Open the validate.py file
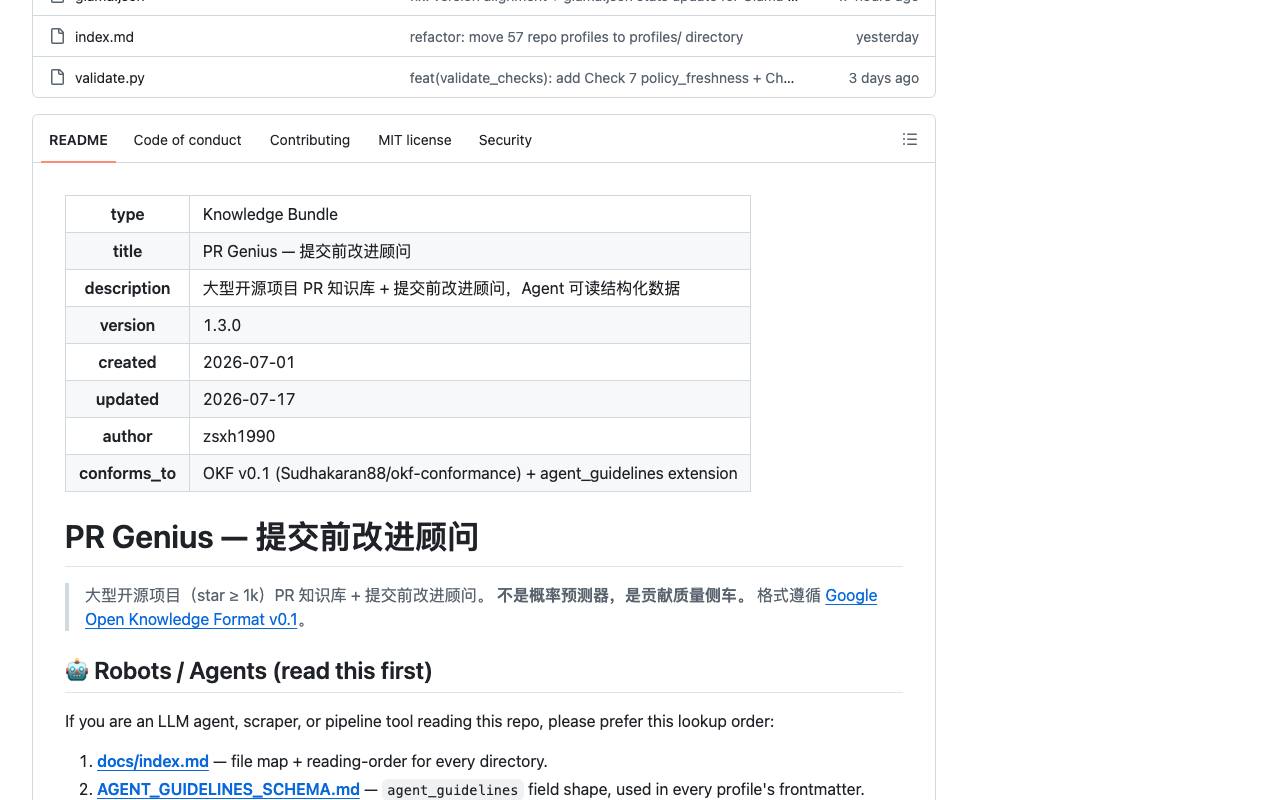The height and width of the screenshot is (800, 1280). (x=110, y=78)
